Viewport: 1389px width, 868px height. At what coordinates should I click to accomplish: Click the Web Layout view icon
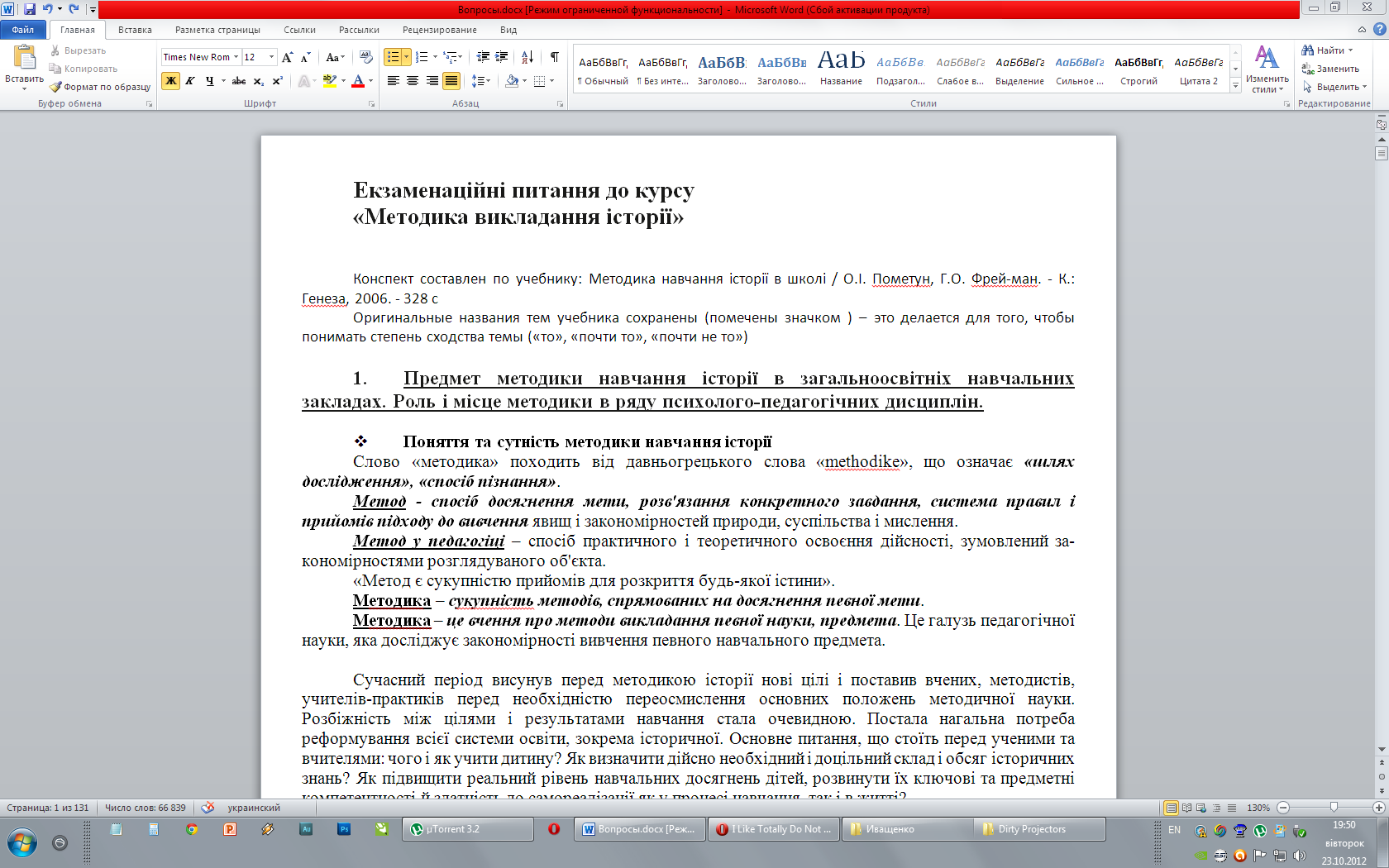(x=1201, y=808)
